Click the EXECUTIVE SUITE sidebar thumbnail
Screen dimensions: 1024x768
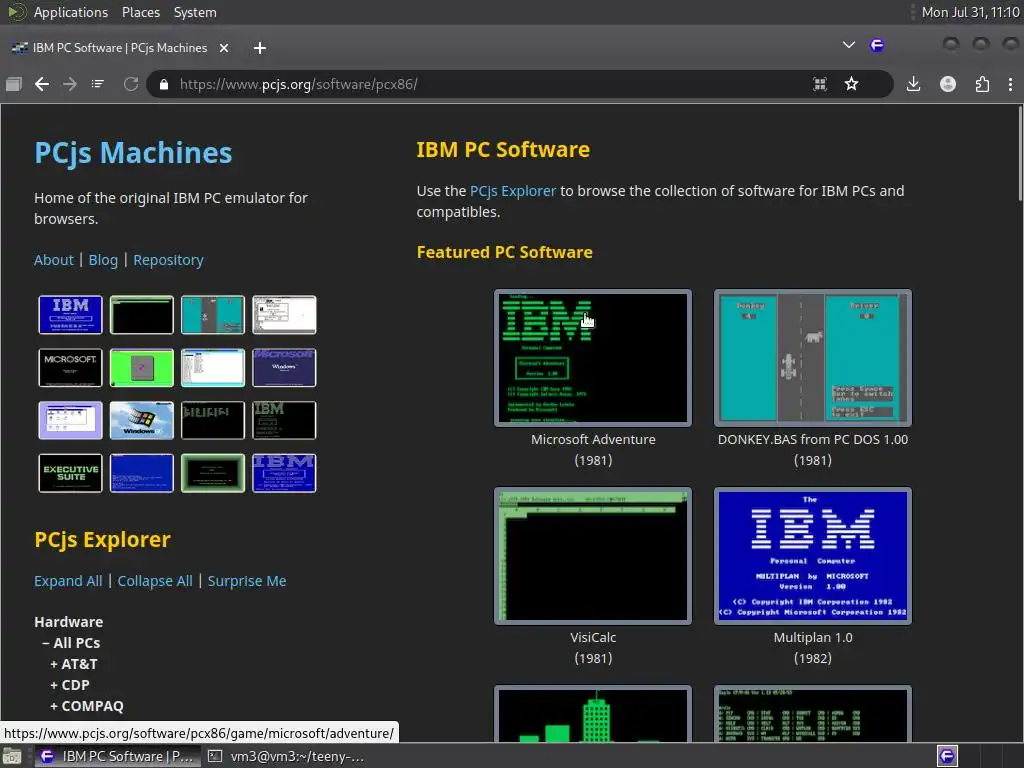coord(71,473)
